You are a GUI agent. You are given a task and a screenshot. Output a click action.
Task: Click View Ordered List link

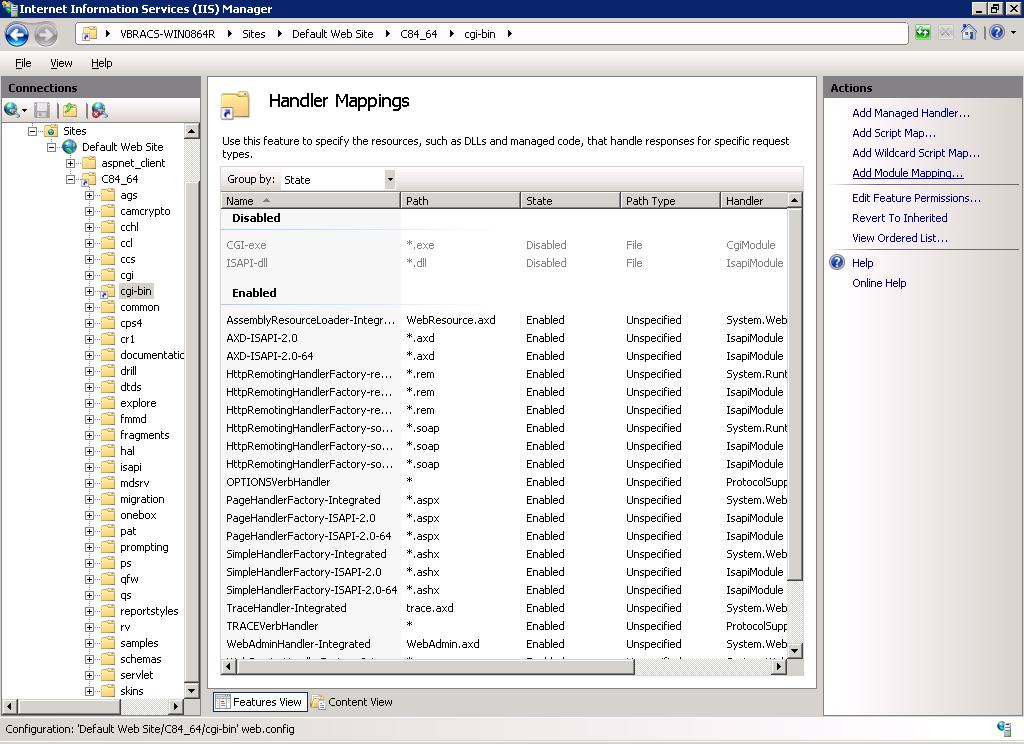click(899, 238)
